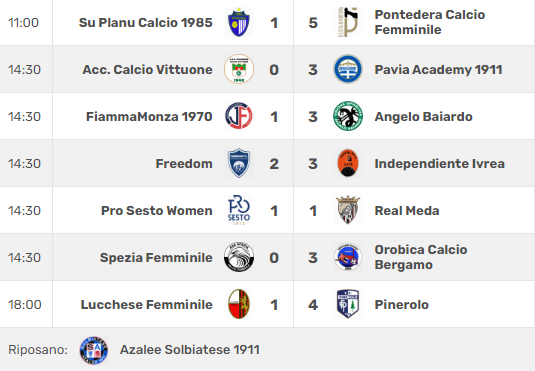Click the Lucchese Femminile crest

[239, 304]
